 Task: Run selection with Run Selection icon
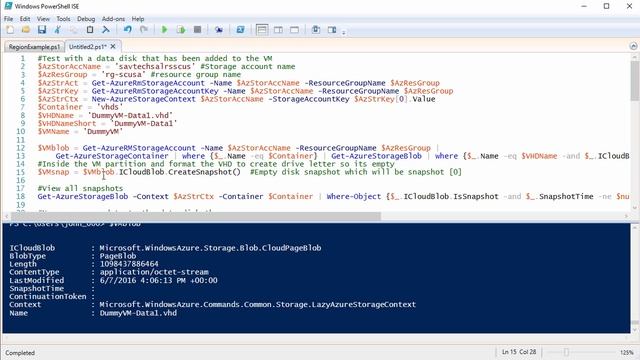coord(181,30)
